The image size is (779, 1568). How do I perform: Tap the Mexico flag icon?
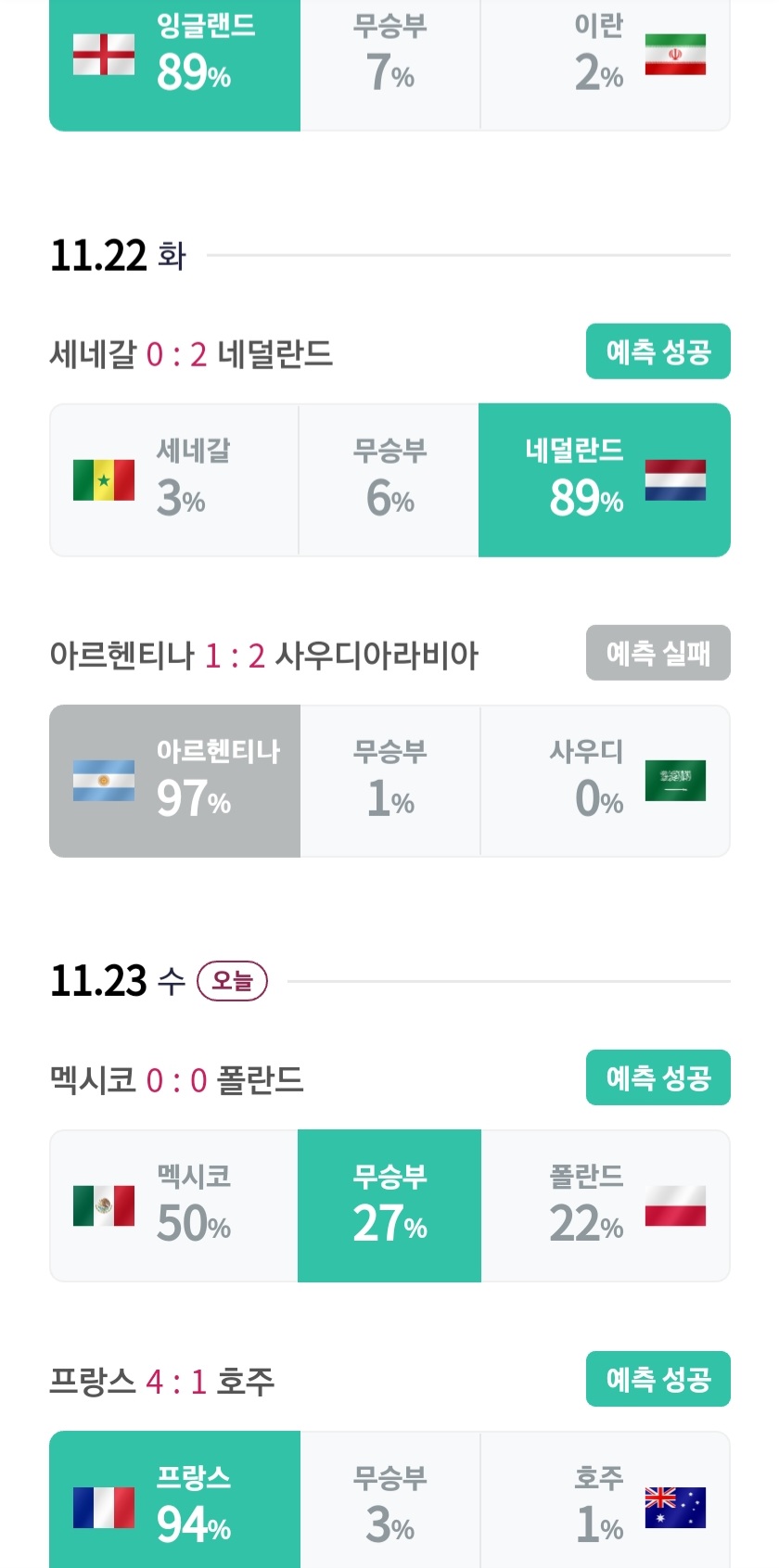click(x=104, y=1205)
